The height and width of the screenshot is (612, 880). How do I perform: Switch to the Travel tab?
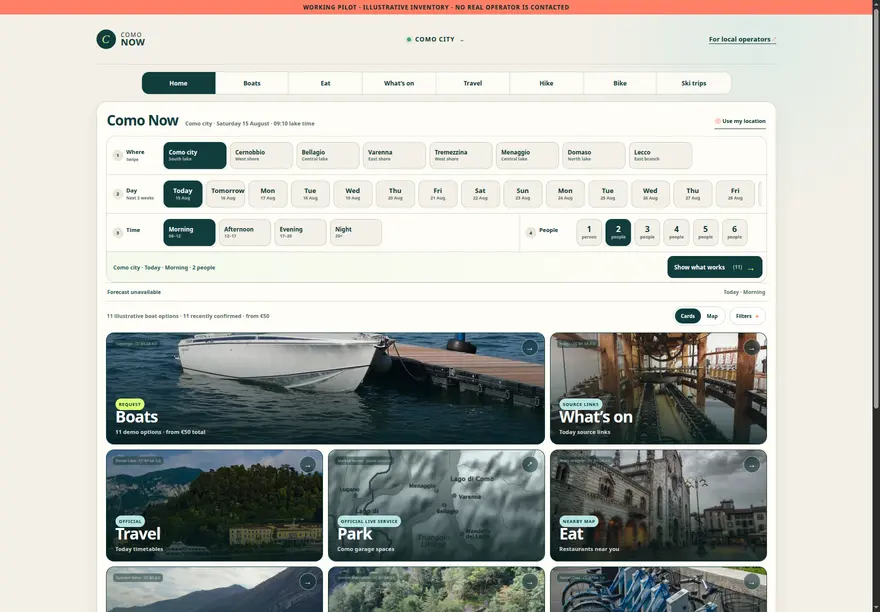[x=473, y=83]
